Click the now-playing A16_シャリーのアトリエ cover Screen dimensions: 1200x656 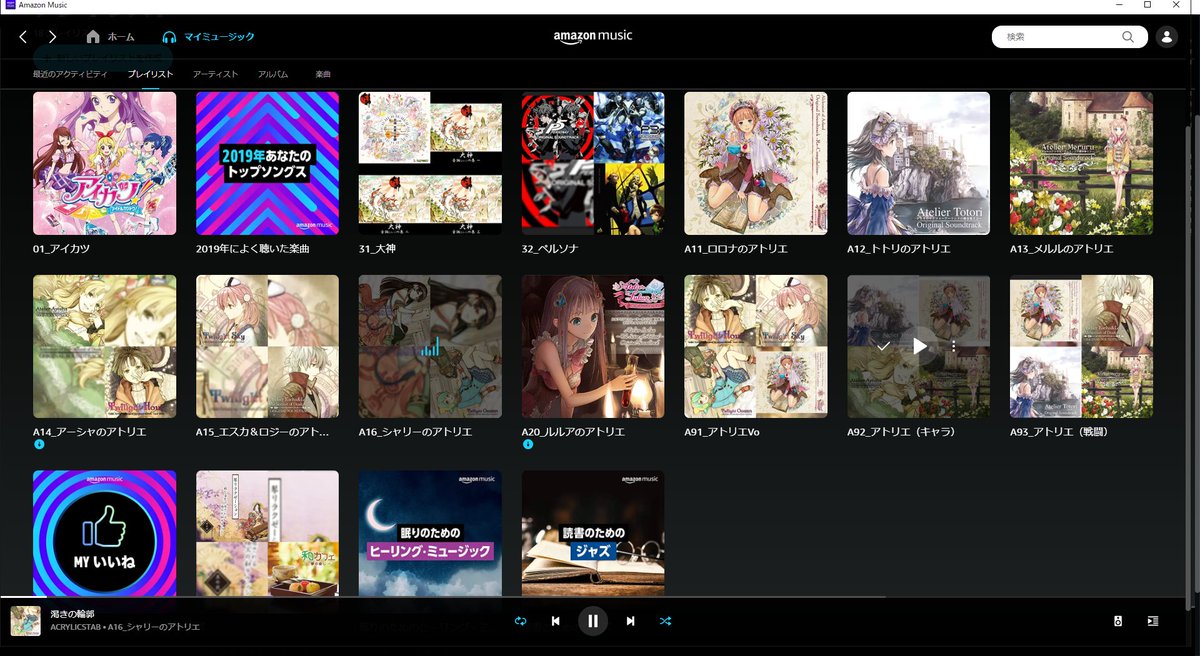coord(430,347)
